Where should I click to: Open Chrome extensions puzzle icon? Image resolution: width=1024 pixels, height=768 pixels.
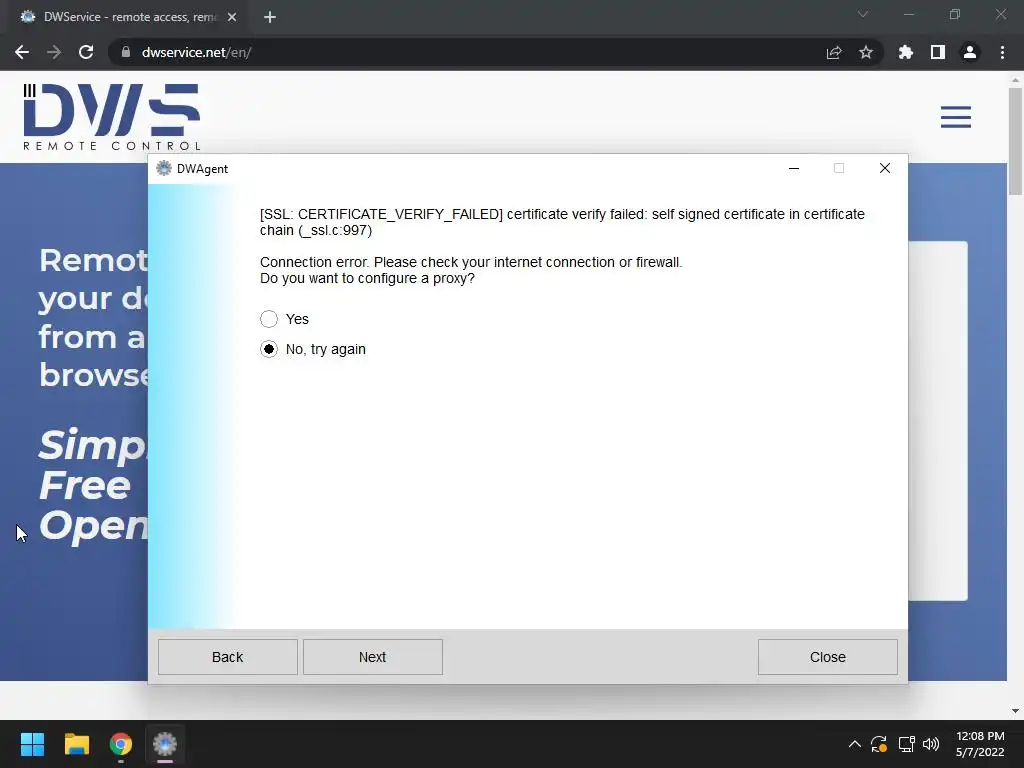pos(906,52)
